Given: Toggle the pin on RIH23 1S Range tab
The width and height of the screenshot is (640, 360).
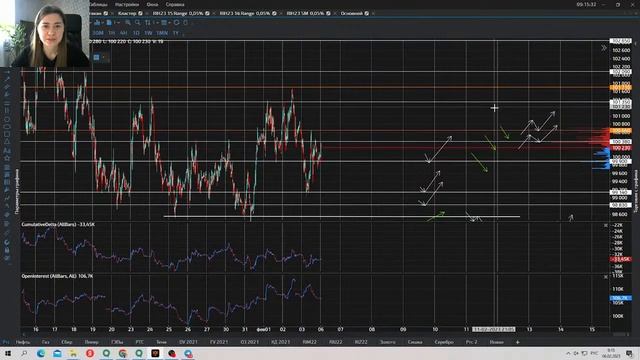Looking at the screenshot, I should 207,13.
